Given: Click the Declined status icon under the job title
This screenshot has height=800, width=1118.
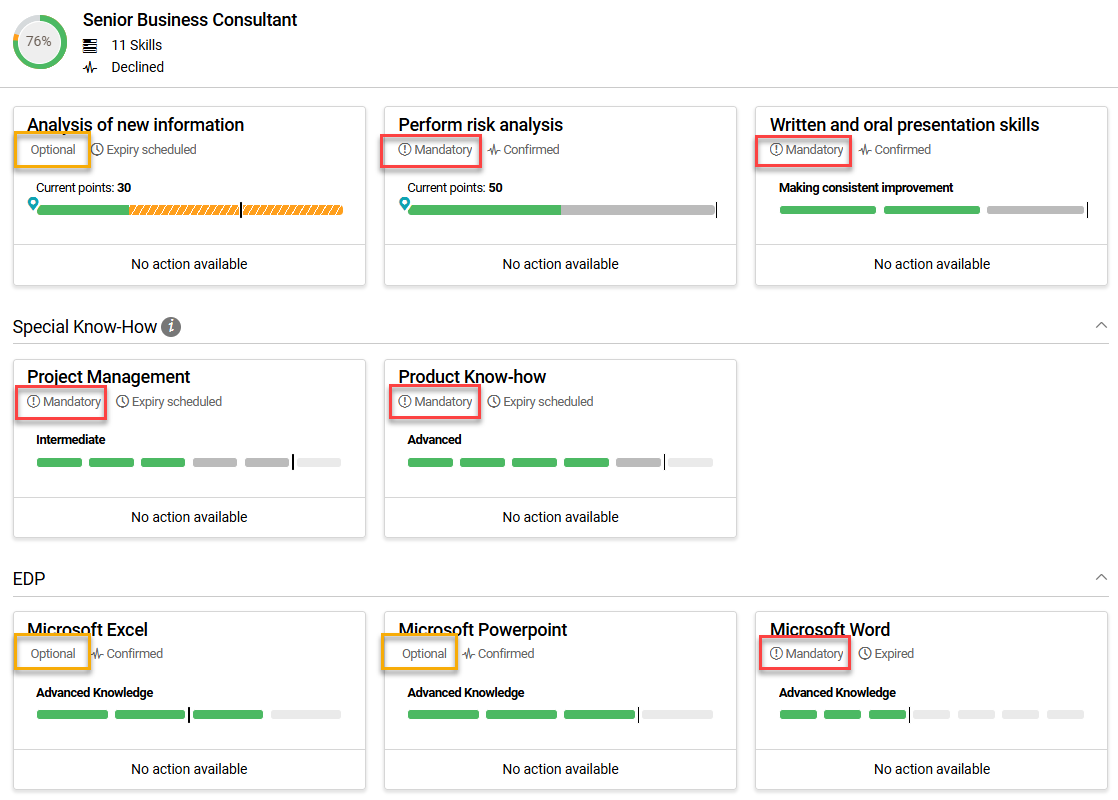Looking at the screenshot, I should click(91, 67).
